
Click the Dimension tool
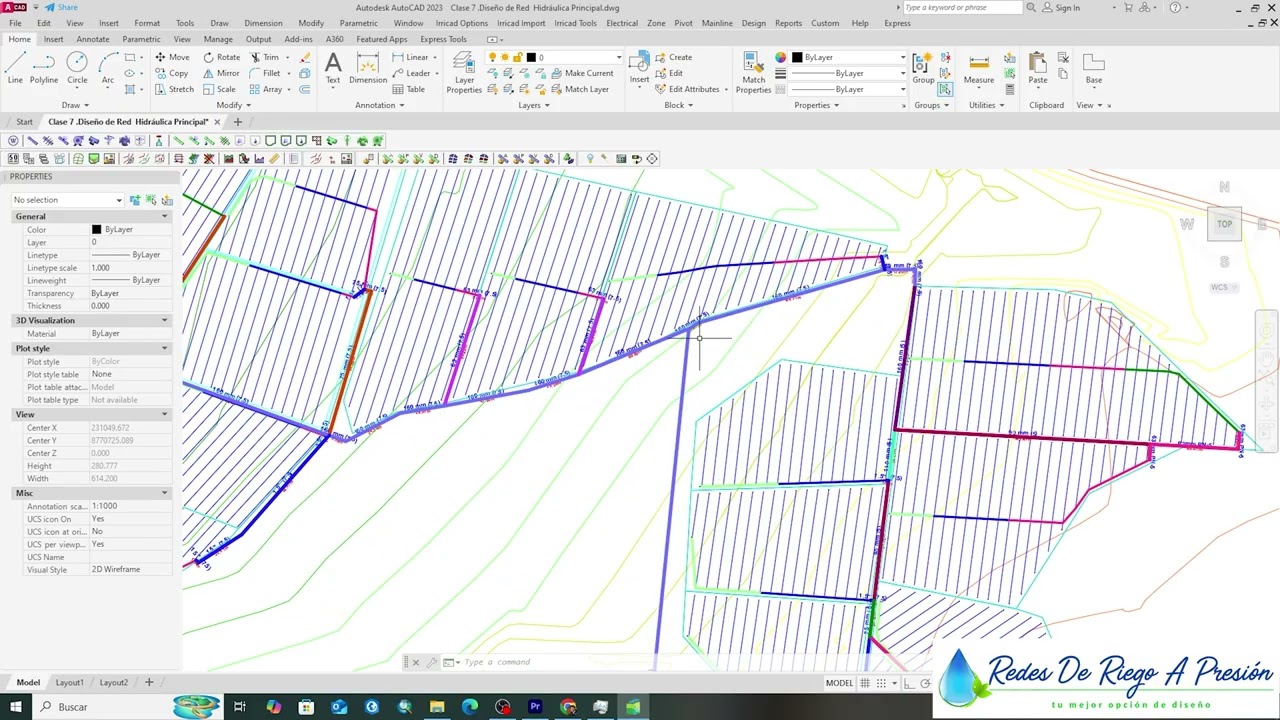click(368, 68)
